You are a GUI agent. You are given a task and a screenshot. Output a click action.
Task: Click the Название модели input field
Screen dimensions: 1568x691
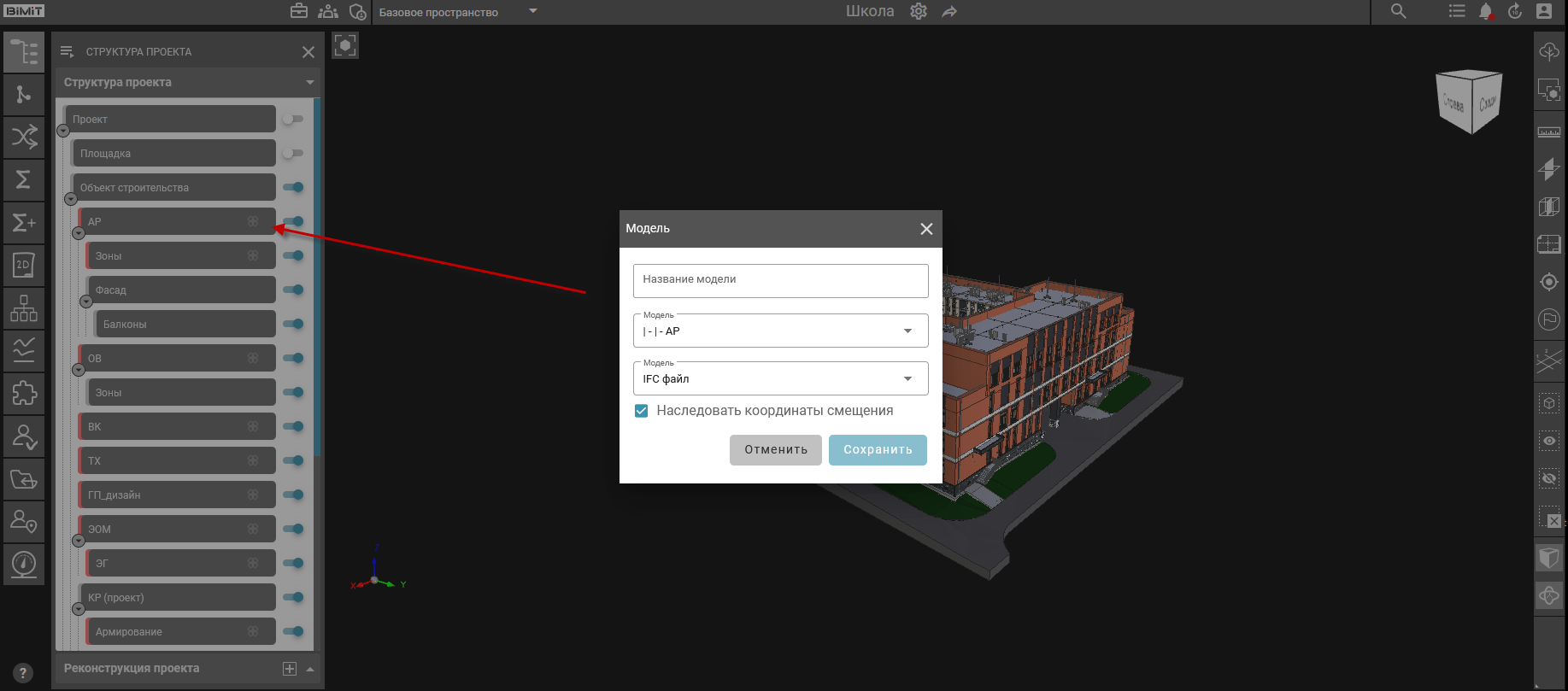[780, 280]
